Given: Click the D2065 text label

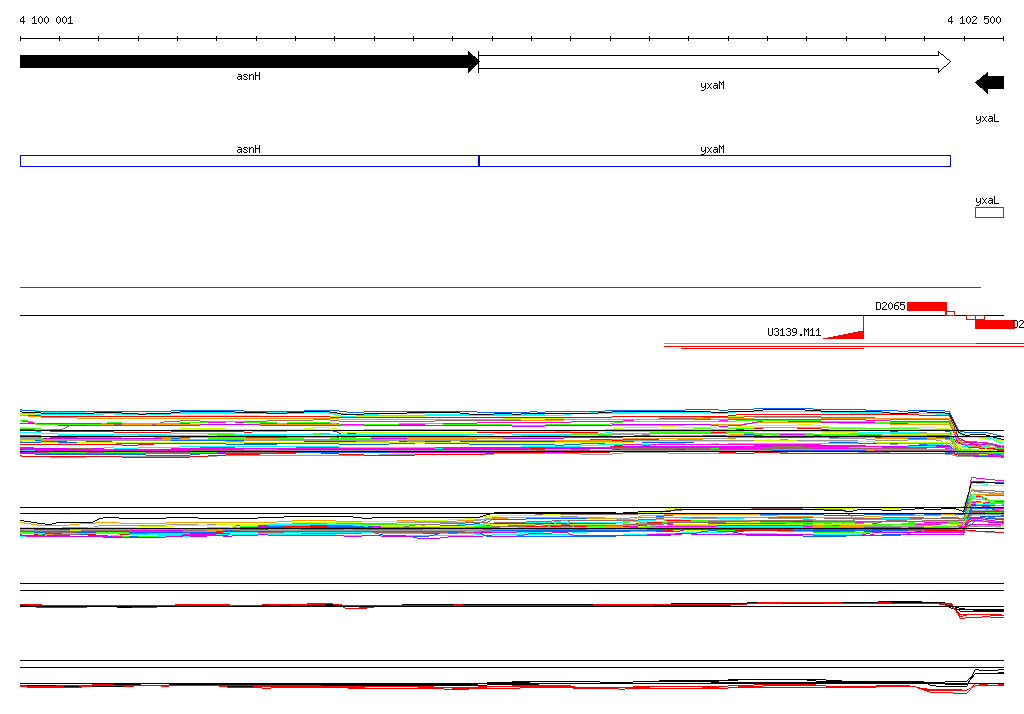Looking at the screenshot, I should [x=890, y=307].
